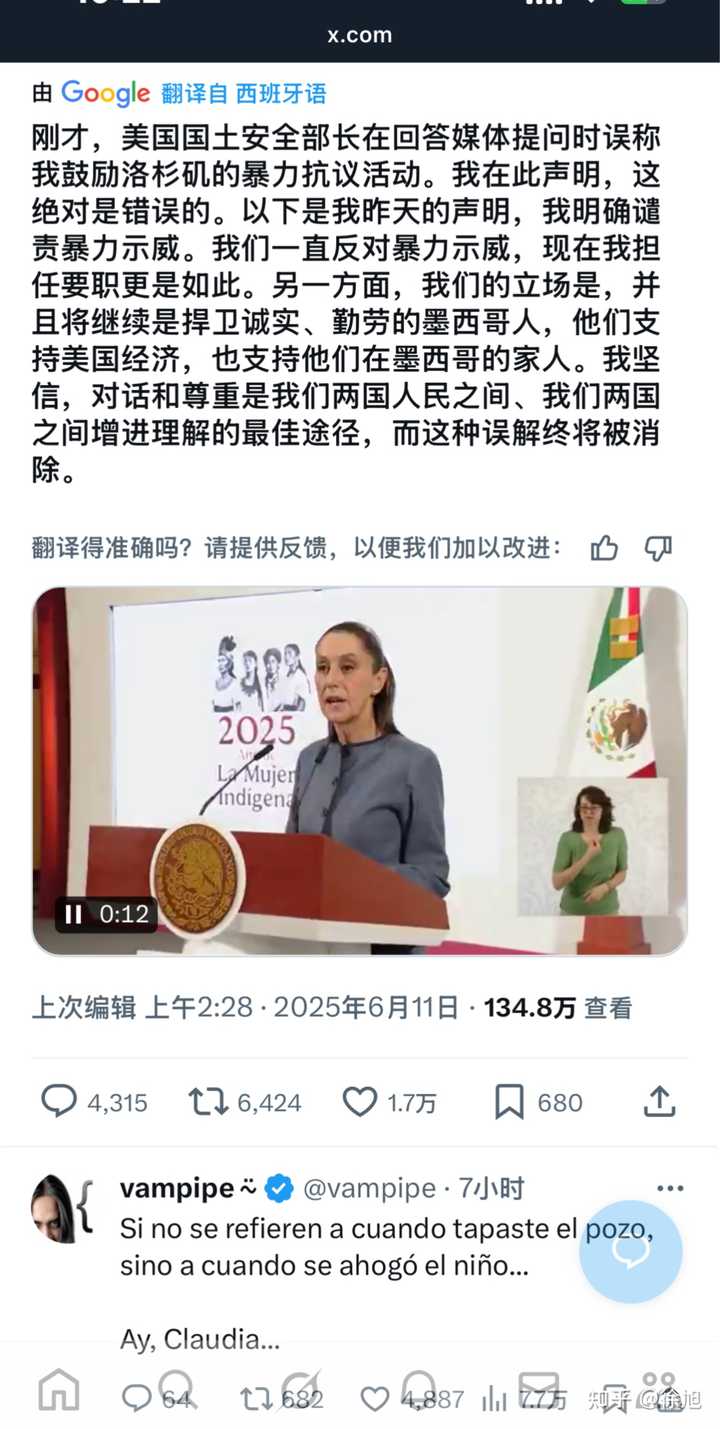Open replies via the 4,315 comment icon
Screen dimensions: 720x1429
tap(59, 1102)
